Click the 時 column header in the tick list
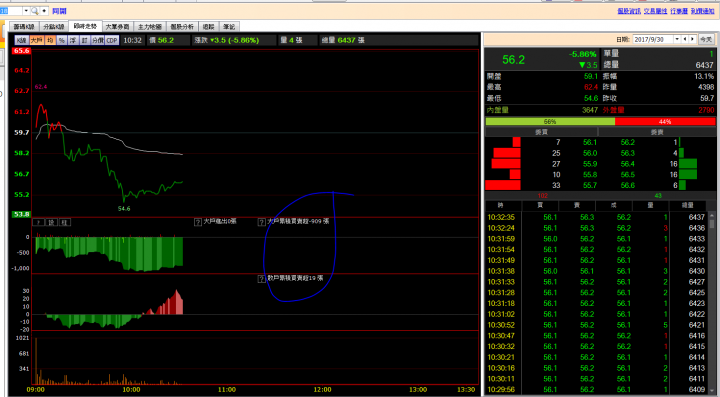Image resolution: width=720 pixels, height=397 pixels. 503,206
